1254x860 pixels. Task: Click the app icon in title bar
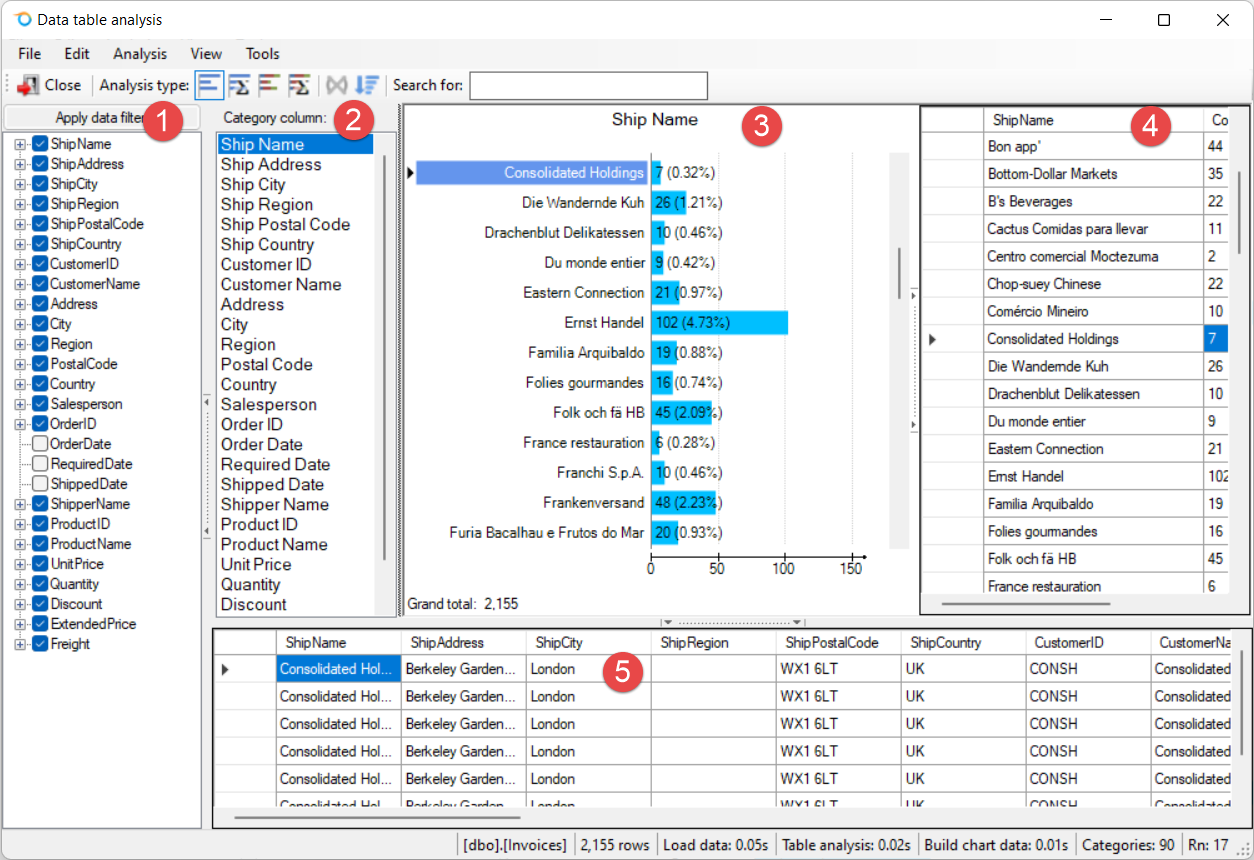pos(23,20)
